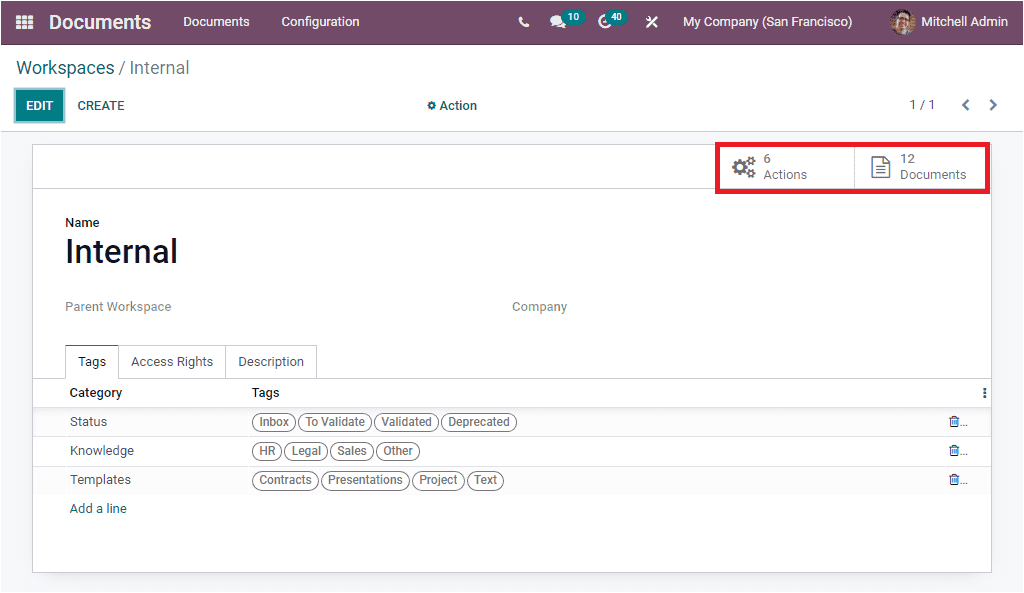
Task: Select the Inbox tag pill in Status
Action: click(x=273, y=421)
